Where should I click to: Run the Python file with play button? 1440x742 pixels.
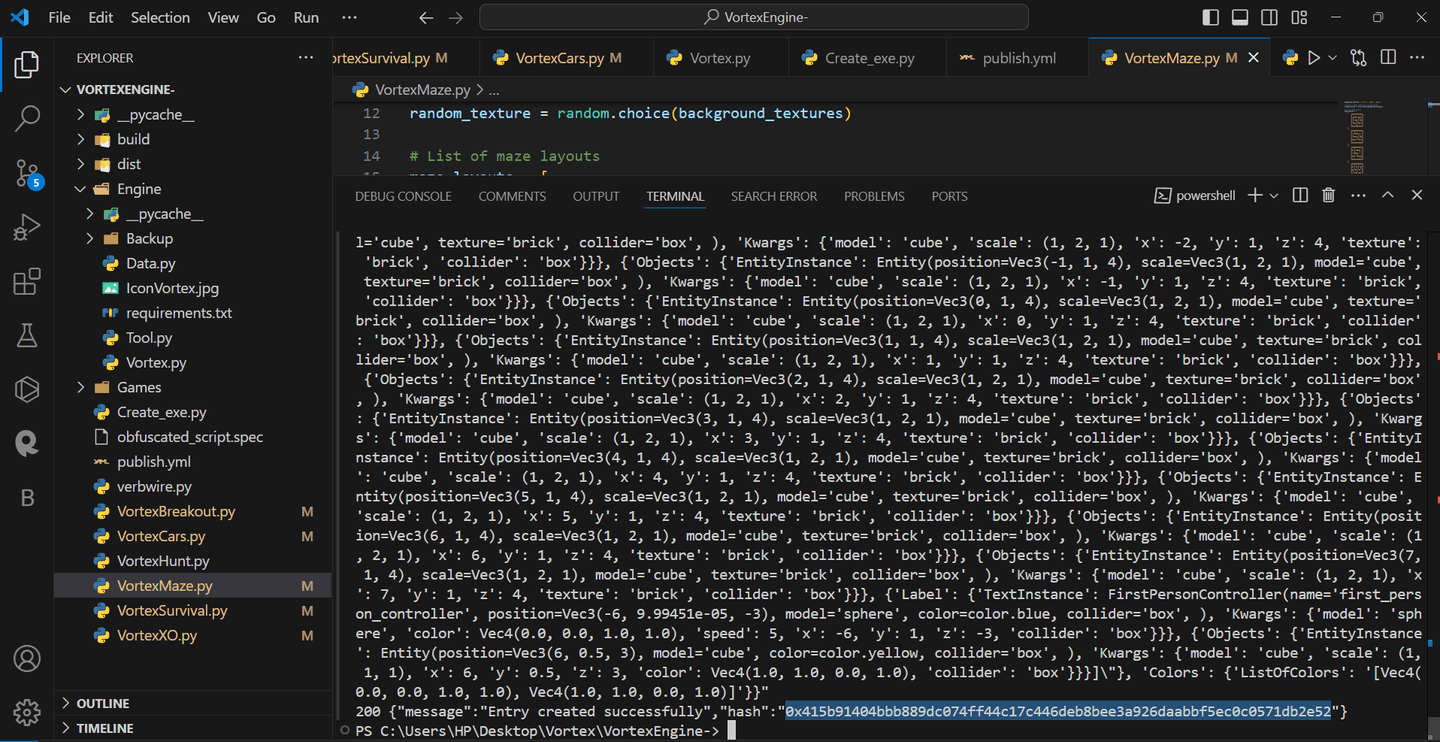(x=1314, y=58)
